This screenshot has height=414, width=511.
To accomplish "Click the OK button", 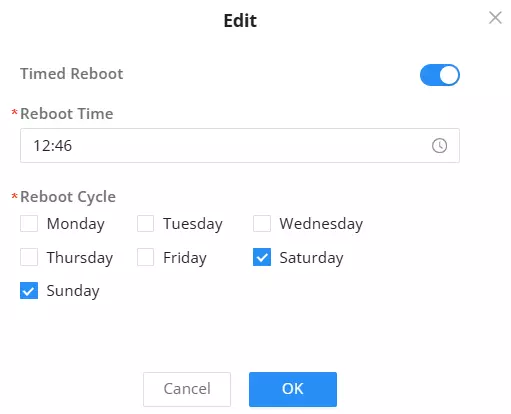I will (293, 389).
